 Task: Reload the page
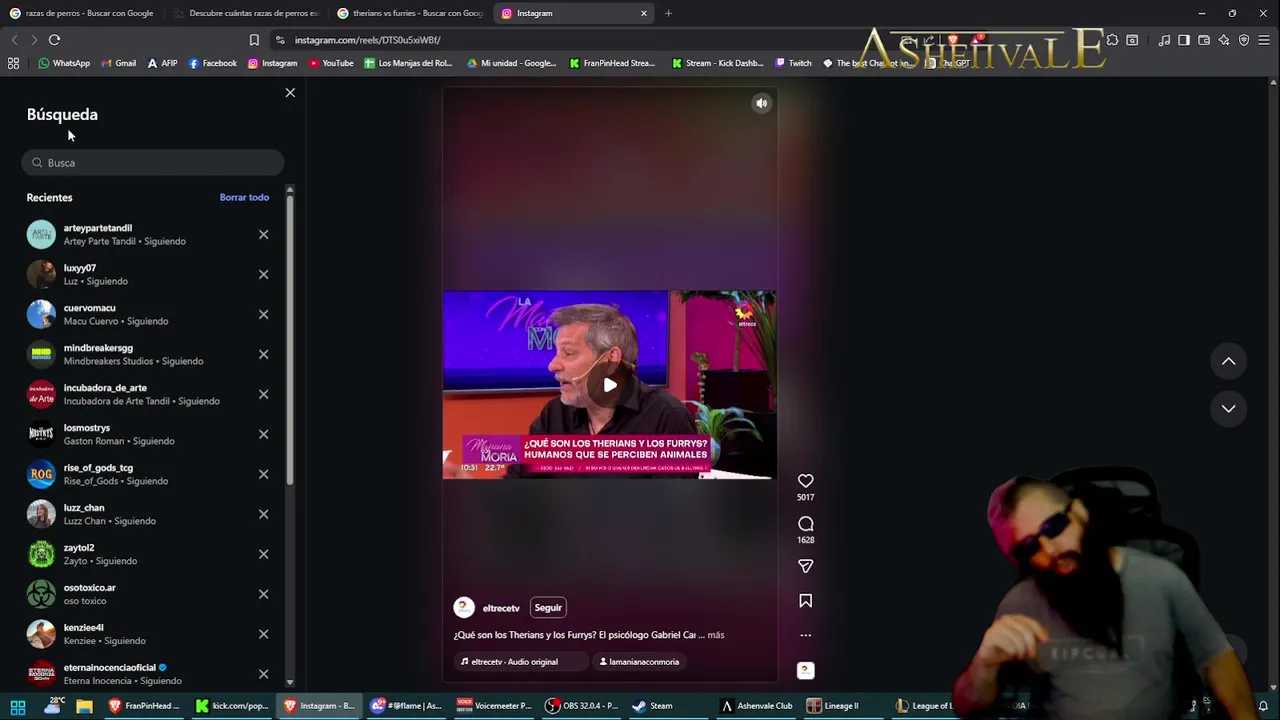55,40
